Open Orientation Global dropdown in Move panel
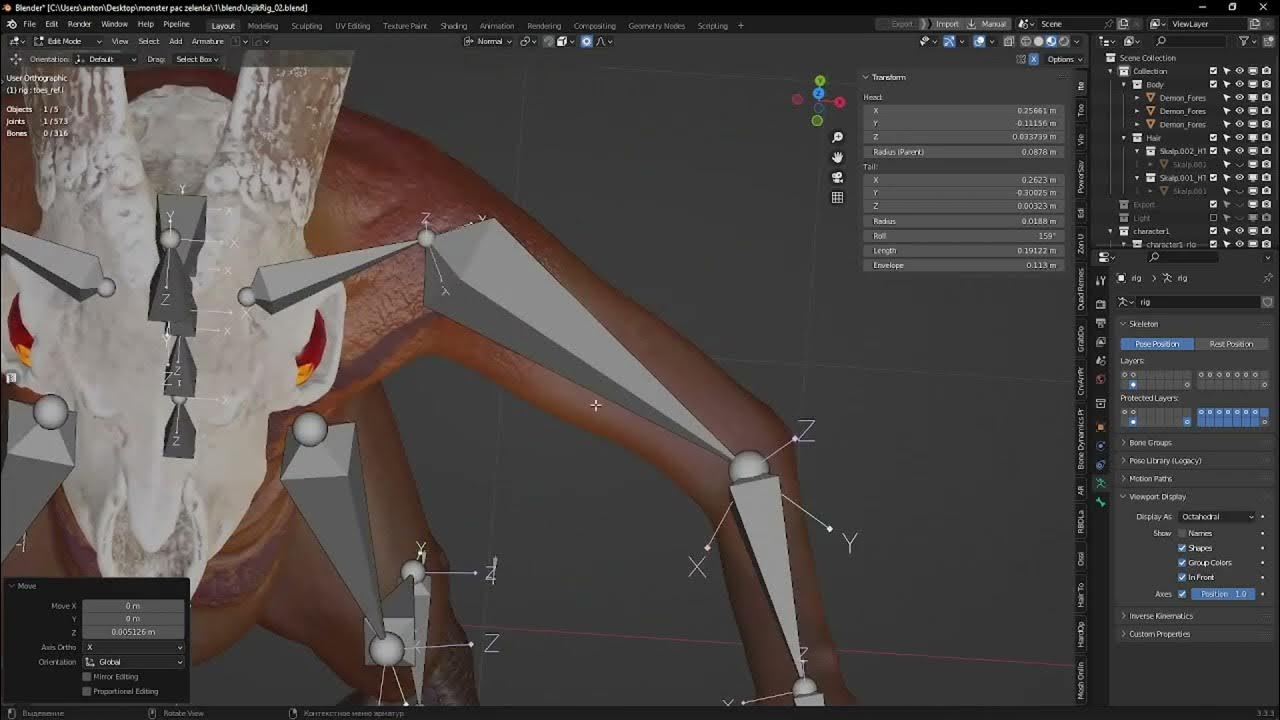Image resolution: width=1280 pixels, height=720 pixels. point(134,662)
